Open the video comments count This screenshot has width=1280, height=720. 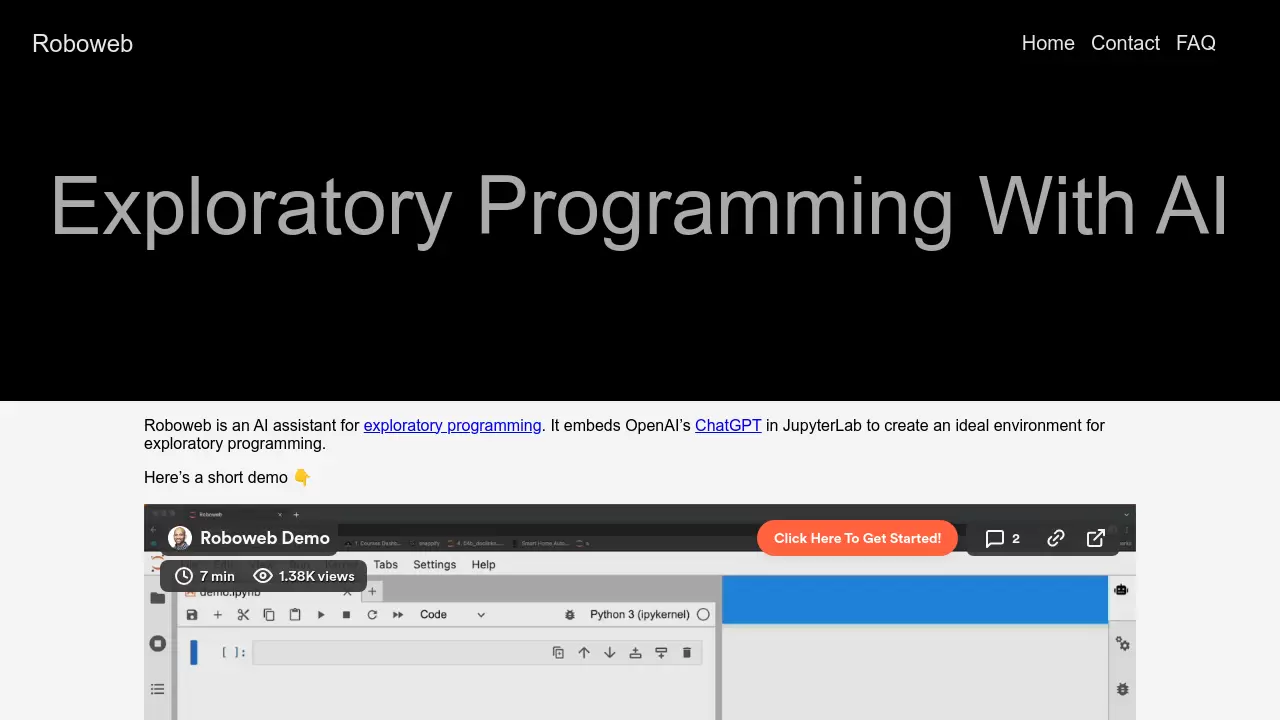point(1003,538)
